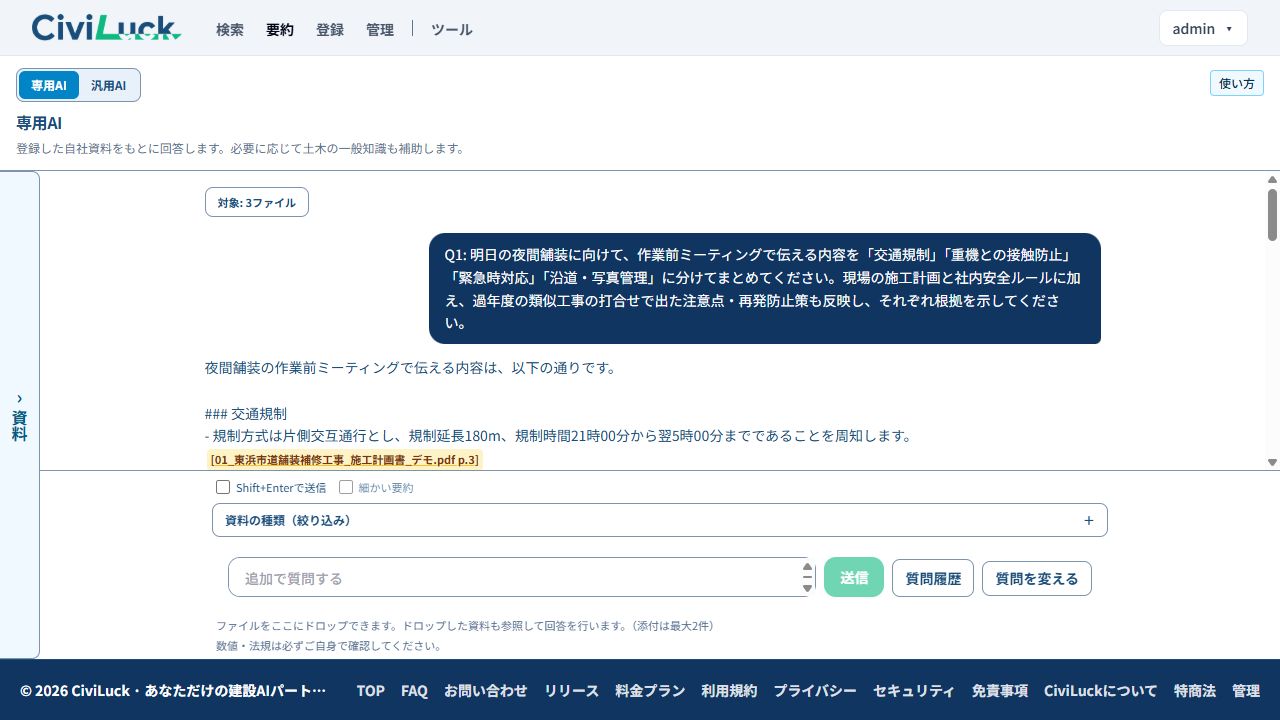1280x720 pixels.
Task: Open the ツール menu
Action: [452, 30]
